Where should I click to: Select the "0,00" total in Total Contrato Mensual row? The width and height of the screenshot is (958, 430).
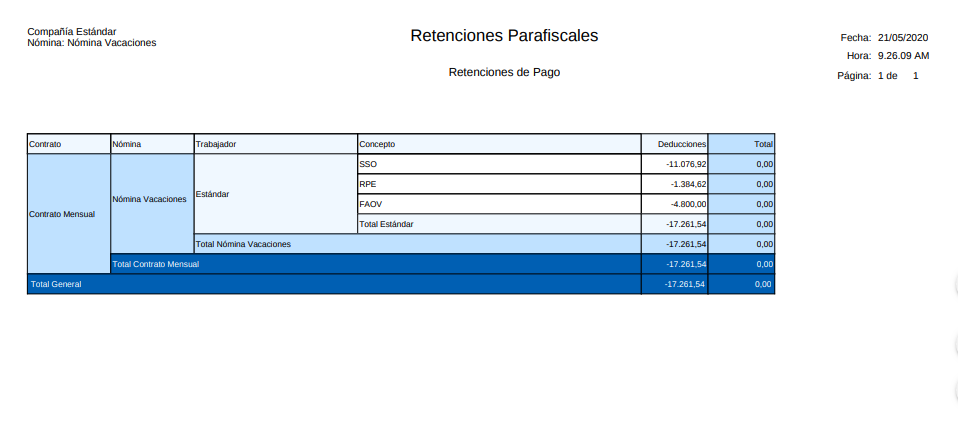(x=742, y=264)
